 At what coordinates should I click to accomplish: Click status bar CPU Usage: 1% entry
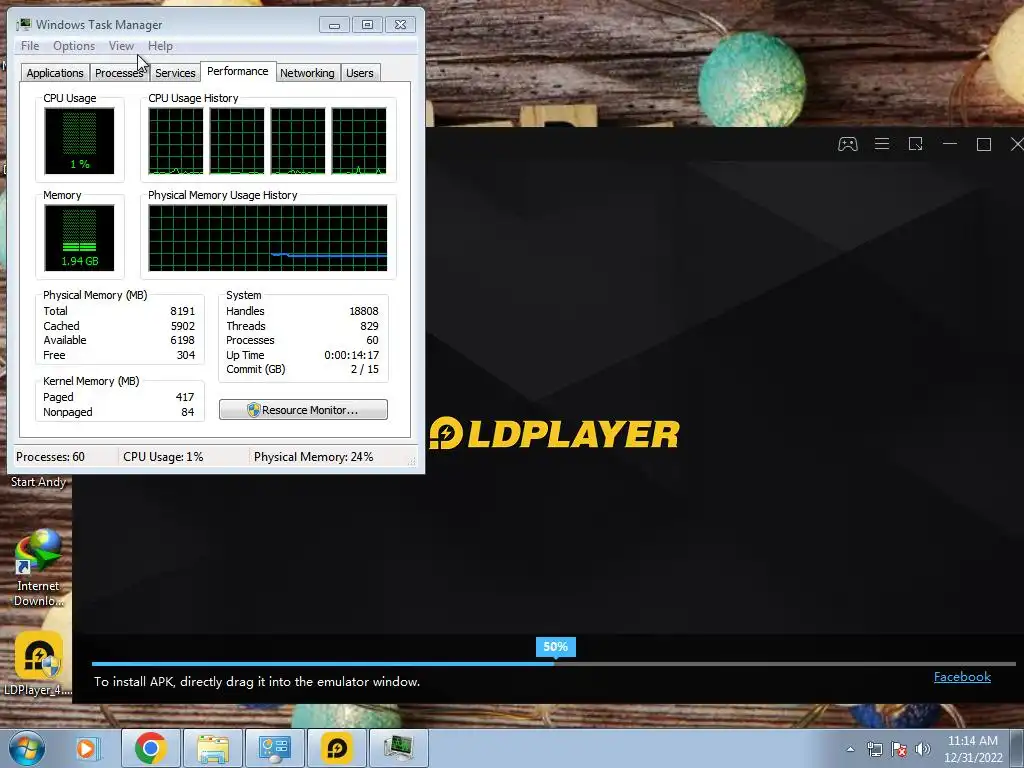point(163,457)
